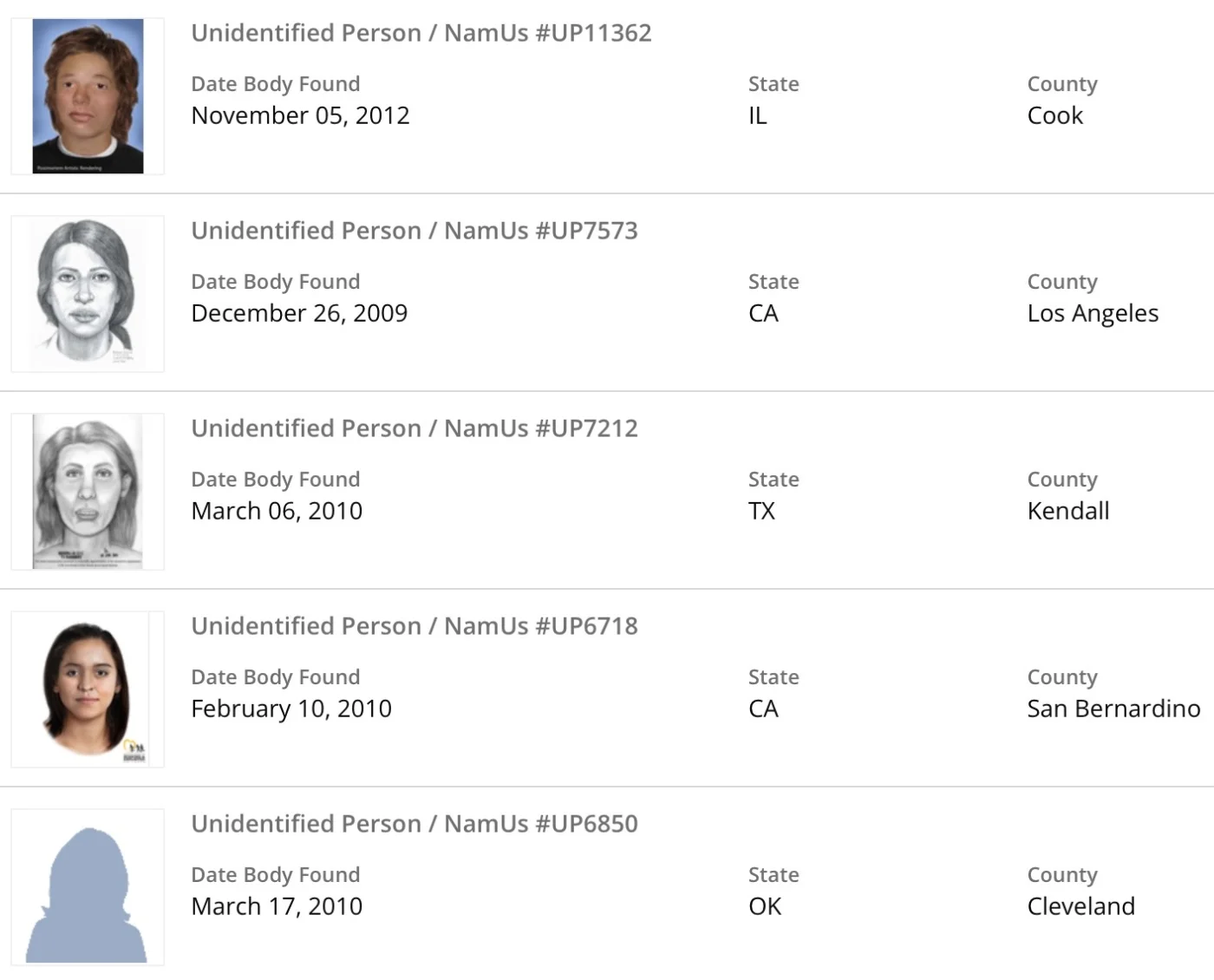
Task: Click the date February 10, 2010
Action: (291, 709)
